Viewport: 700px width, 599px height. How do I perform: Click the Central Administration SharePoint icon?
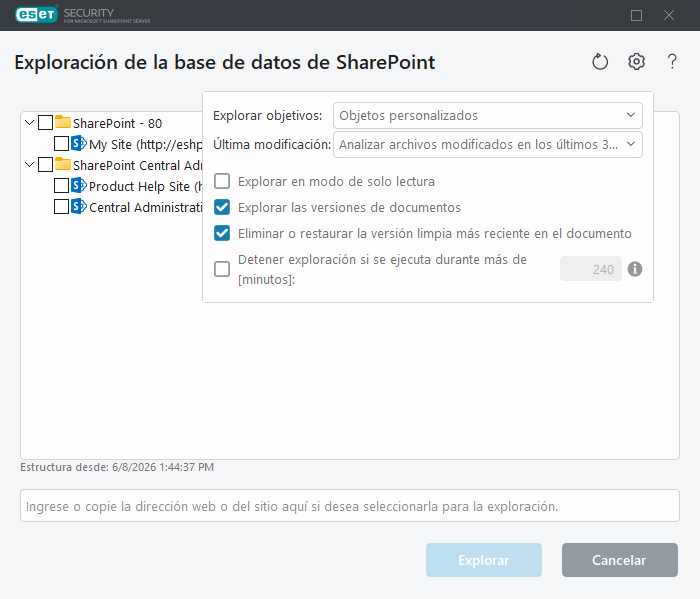(79, 206)
